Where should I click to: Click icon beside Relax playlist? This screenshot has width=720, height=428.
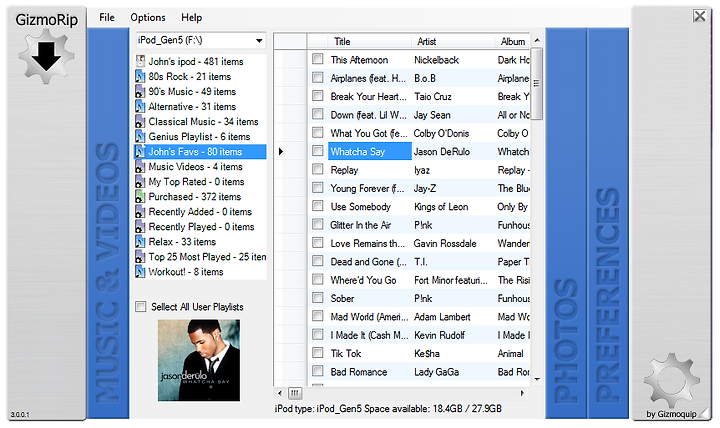(x=141, y=242)
